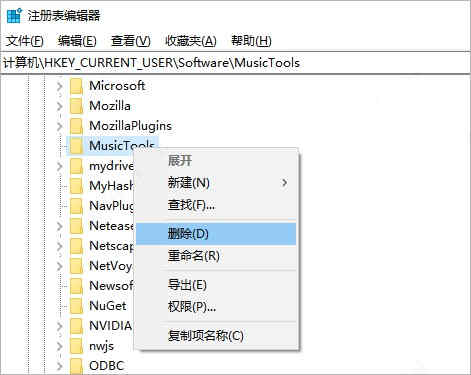Click the registry path address bar
The height and width of the screenshot is (375, 471).
click(x=235, y=63)
